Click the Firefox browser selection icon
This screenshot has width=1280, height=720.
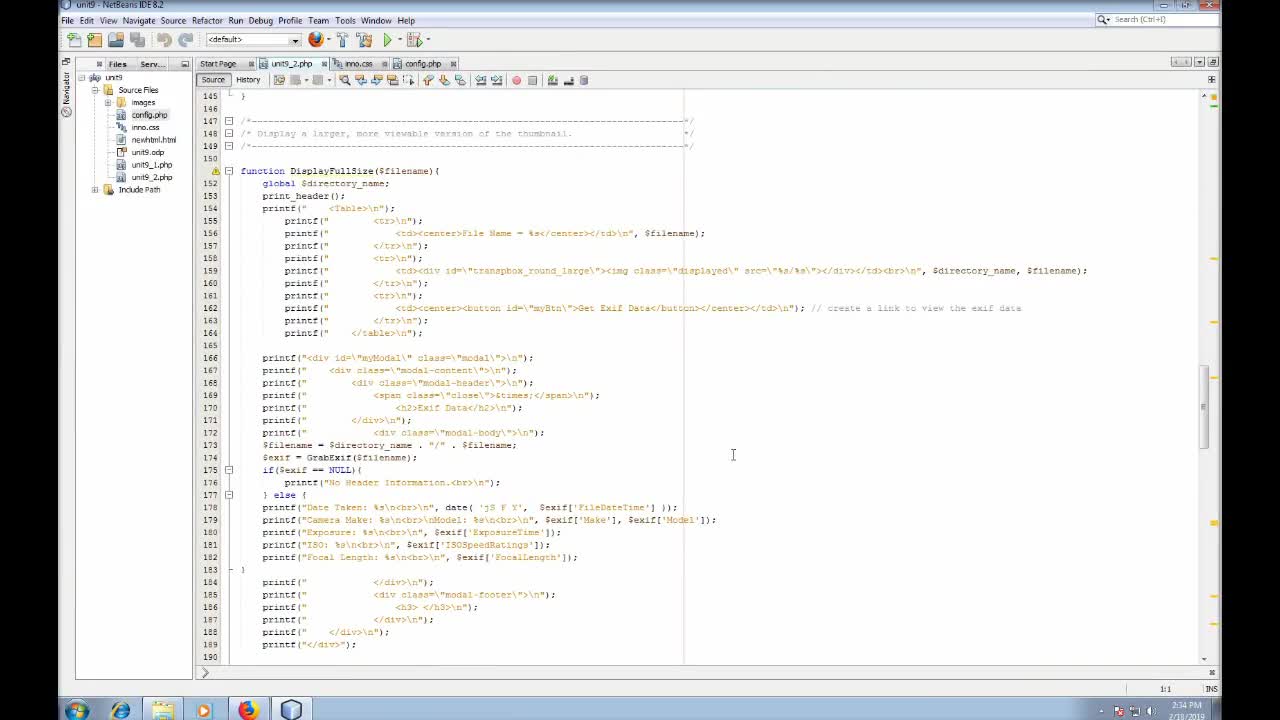click(316, 40)
